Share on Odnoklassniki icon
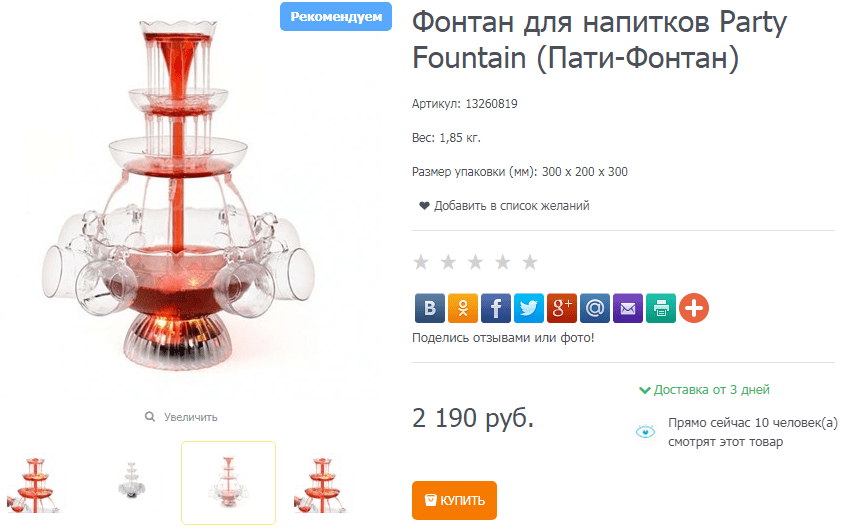Screen dimensions: 848x531 (463, 308)
